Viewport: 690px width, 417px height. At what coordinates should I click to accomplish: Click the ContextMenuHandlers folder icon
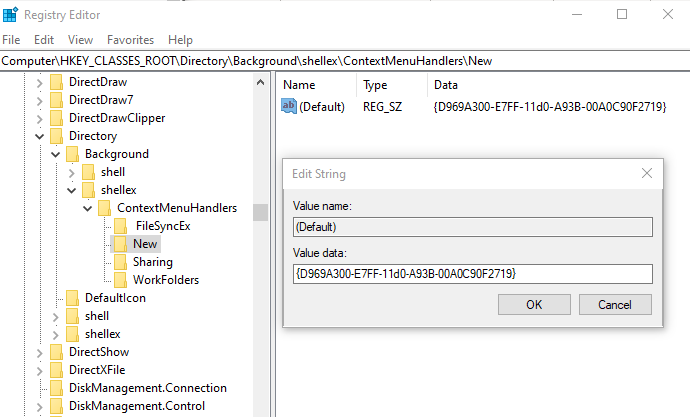click(104, 208)
